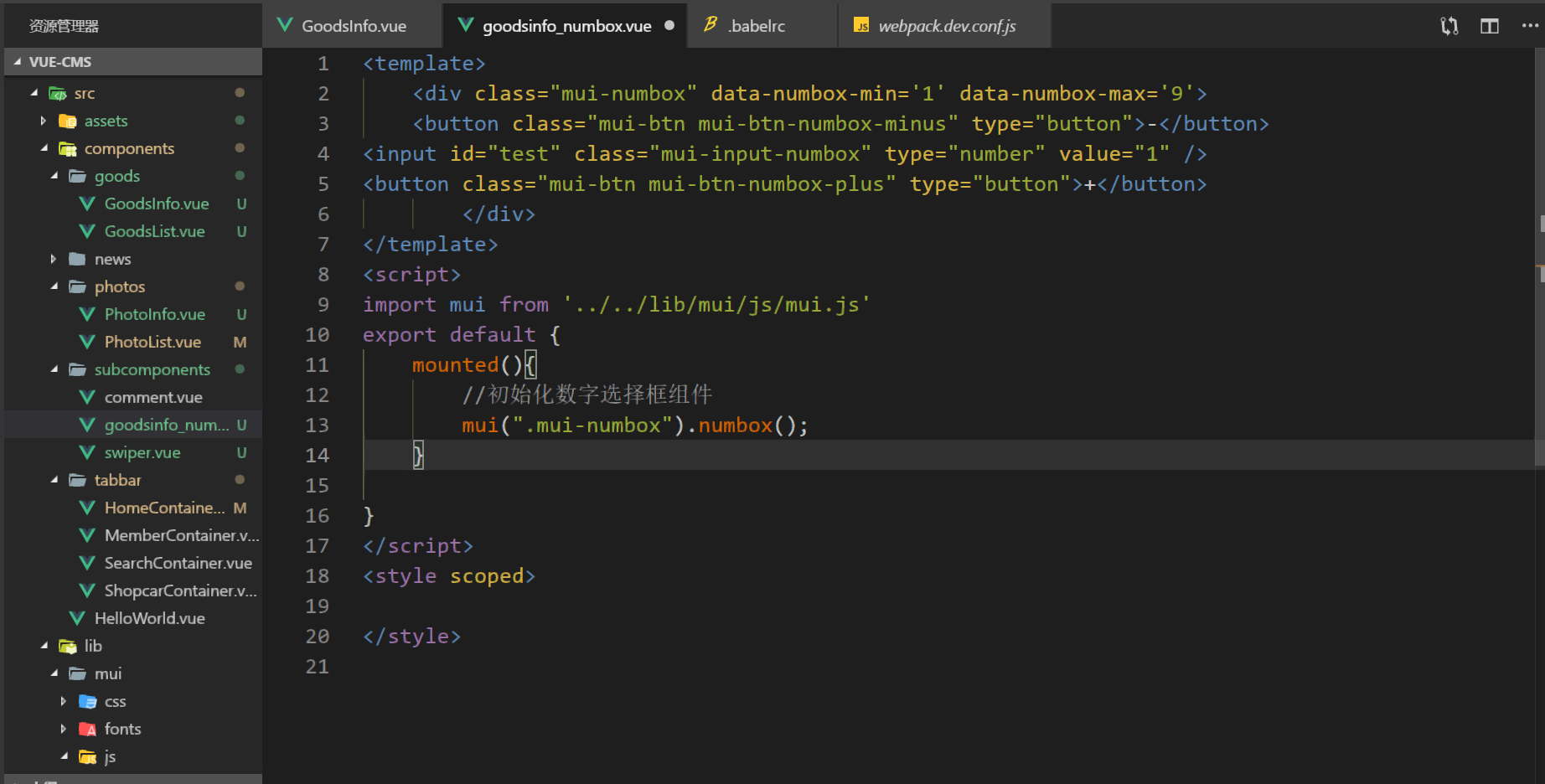Click Vue icon beside comment.vue
This screenshot has width=1545, height=784.
pyautogui.click(x=87, y=397)
